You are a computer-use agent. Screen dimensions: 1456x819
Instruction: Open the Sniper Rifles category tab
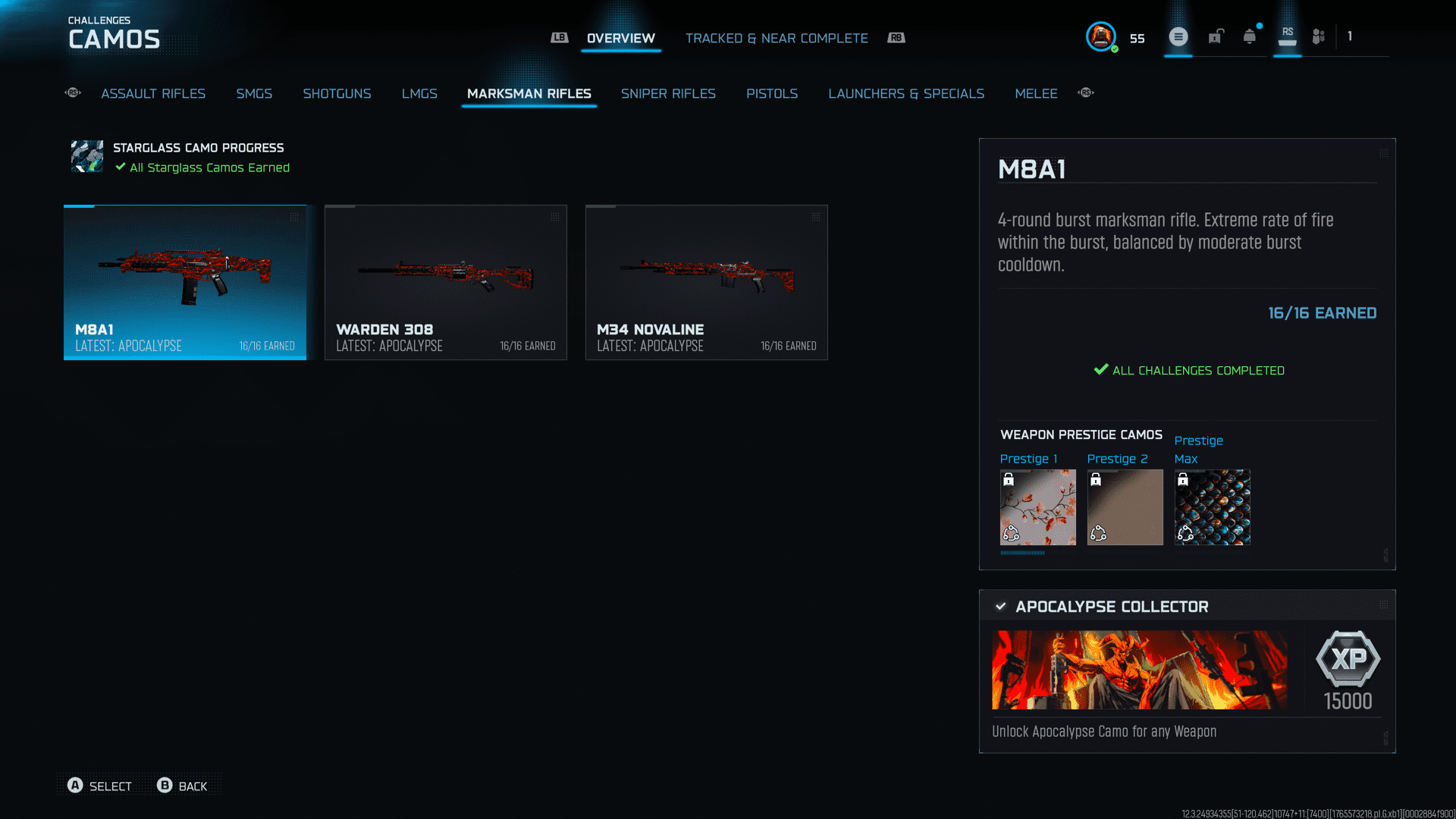(x=668, y=93)
